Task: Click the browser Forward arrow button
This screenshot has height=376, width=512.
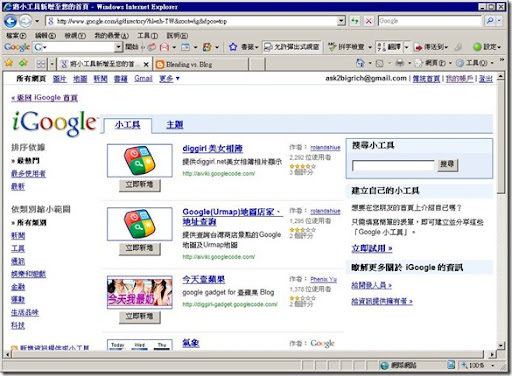Action: pos(25,21)
